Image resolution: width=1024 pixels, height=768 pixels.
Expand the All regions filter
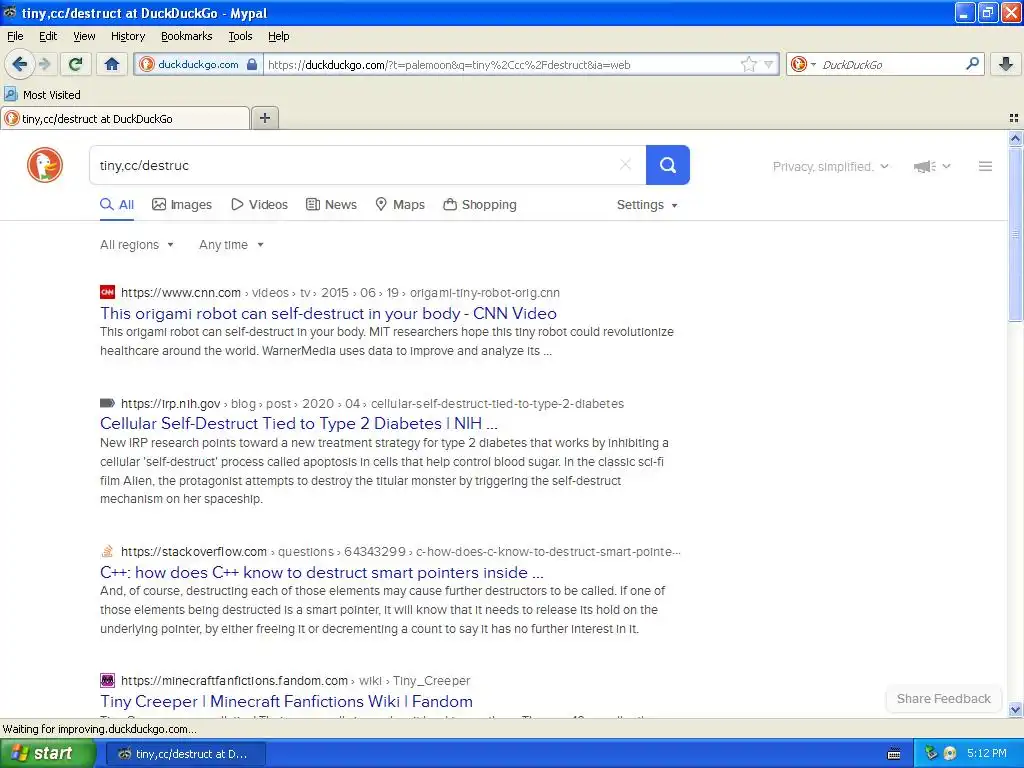coord(136,245)
